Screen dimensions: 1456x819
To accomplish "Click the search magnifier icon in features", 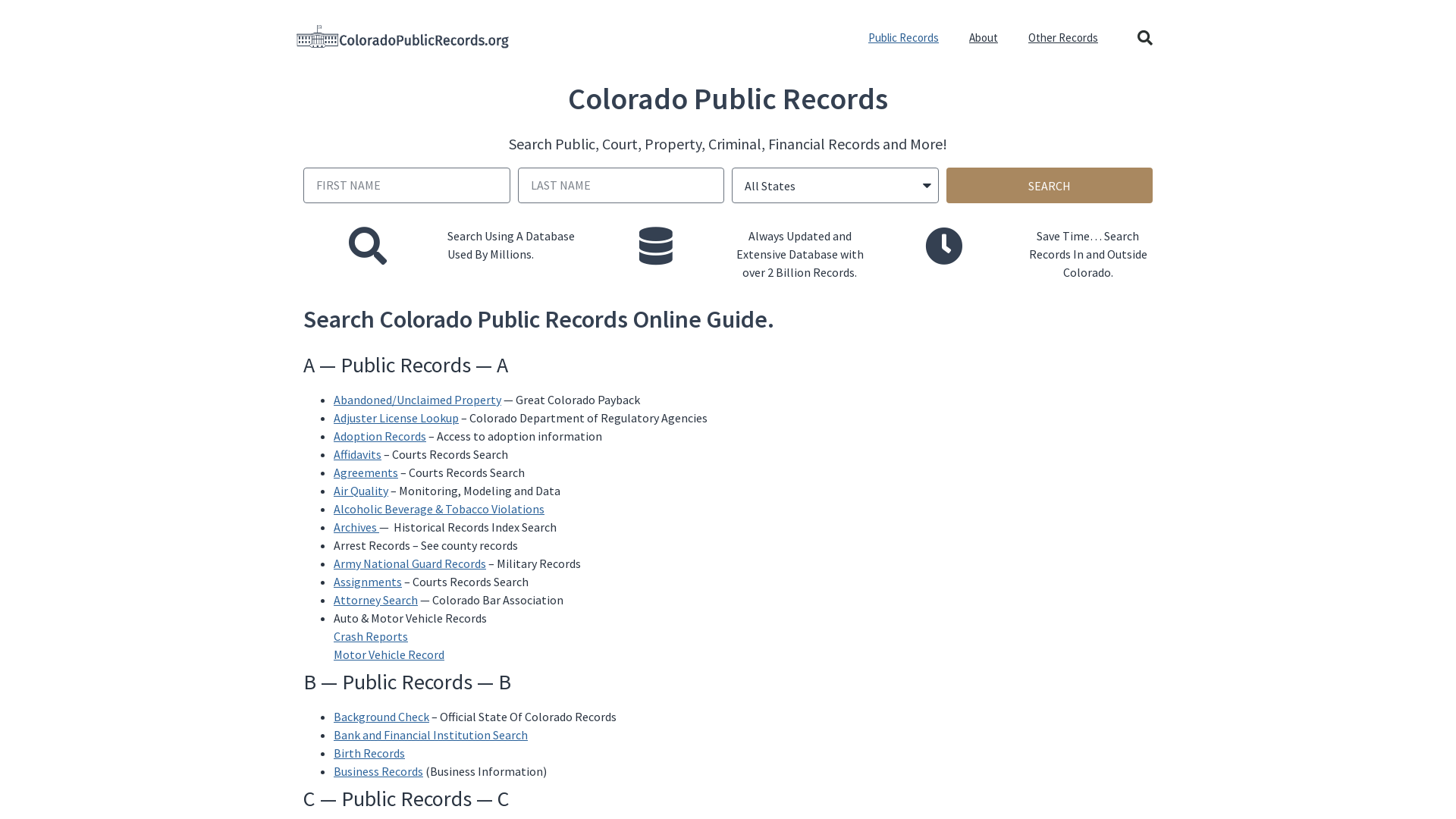I will [368, 246].
